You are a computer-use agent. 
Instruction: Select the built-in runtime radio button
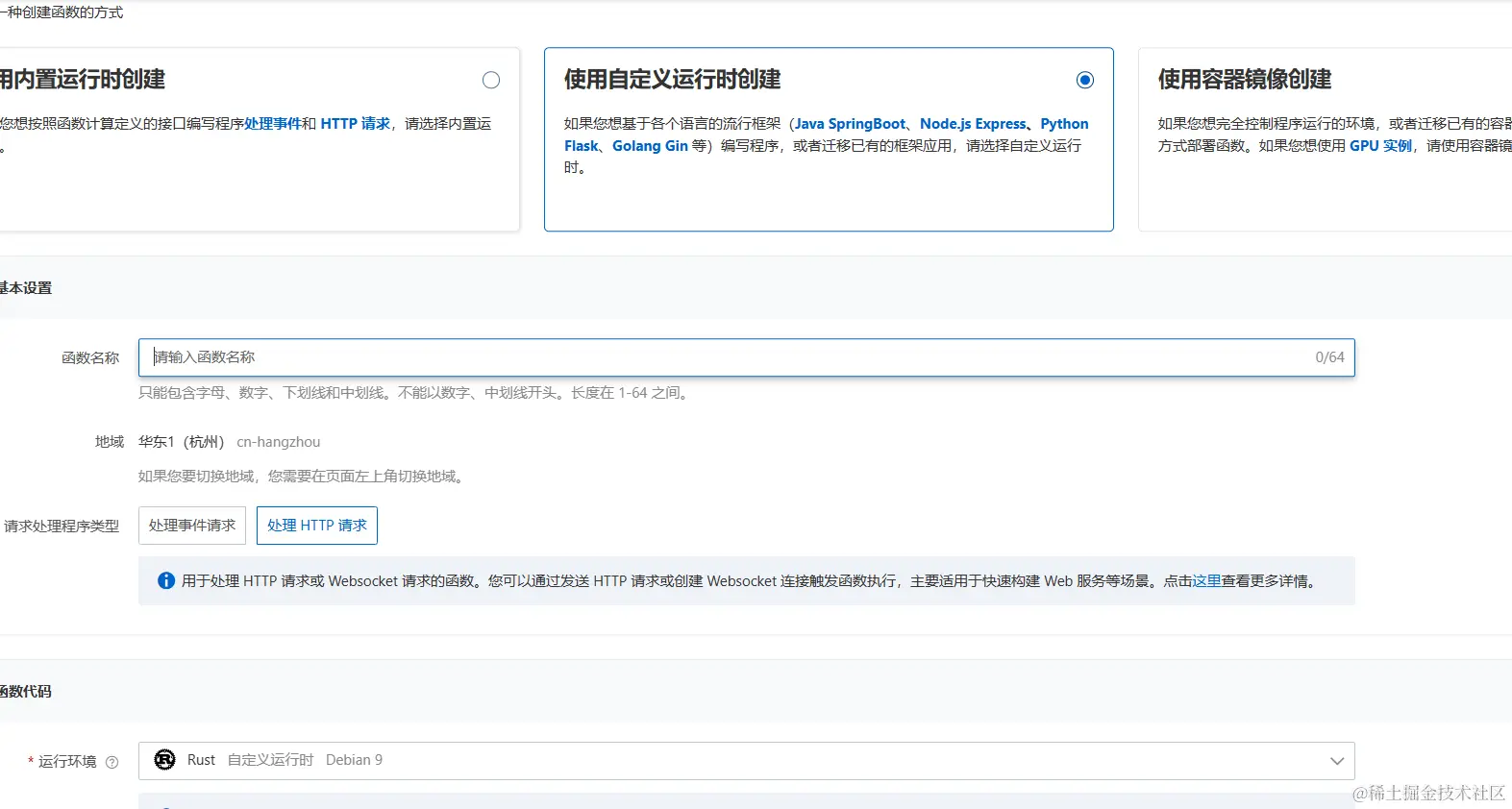click(x=491, y=80)
